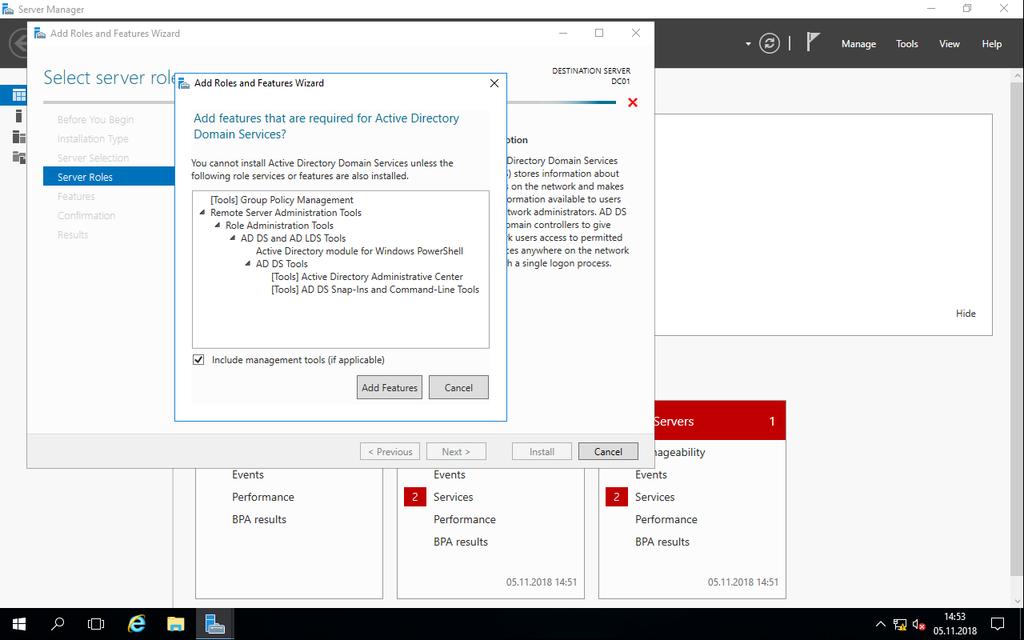
Task: Open Events in the middle tile
Action: pyautogui.click(x=449, y=475)
